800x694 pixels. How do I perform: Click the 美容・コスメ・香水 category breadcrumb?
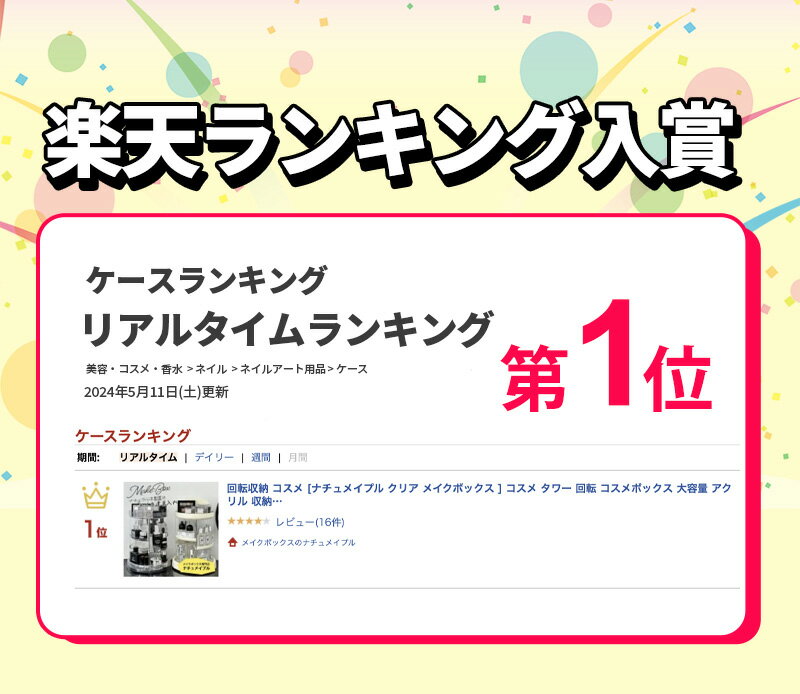[134, 369]
